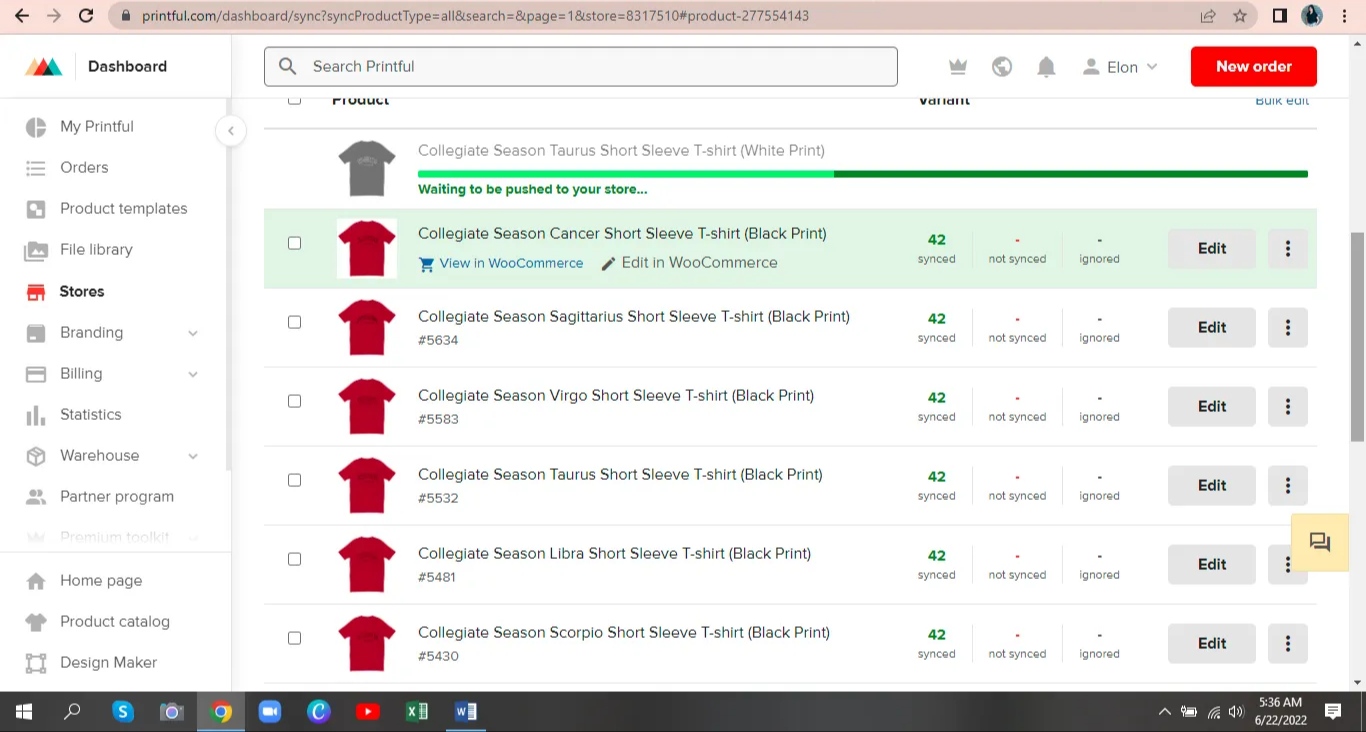Click the share page icon in address bar
Viewport: 1366px width, 732px height.
[x=1208, y=16]
